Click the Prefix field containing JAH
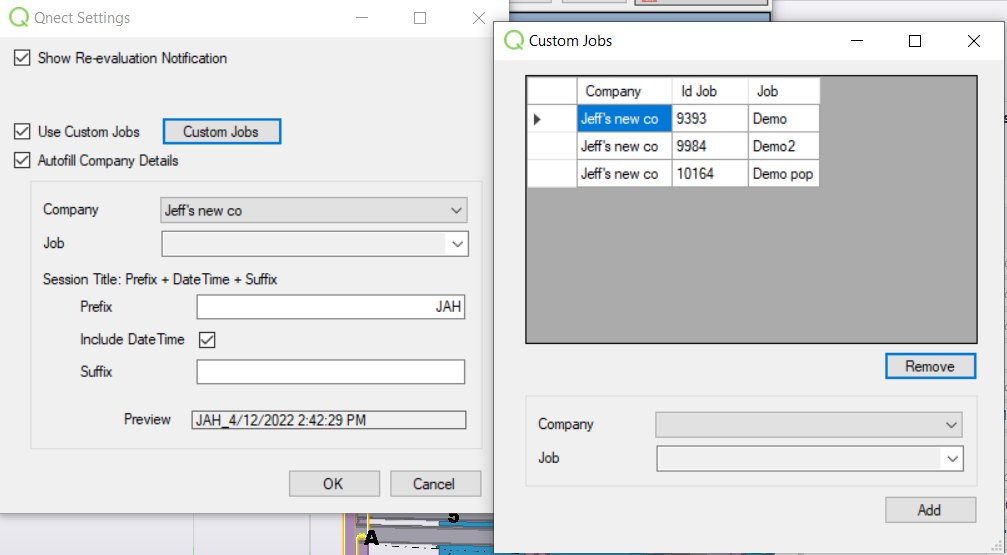Image resolution: width=1007 pixels, height=555 pixels. coord(331,307)
